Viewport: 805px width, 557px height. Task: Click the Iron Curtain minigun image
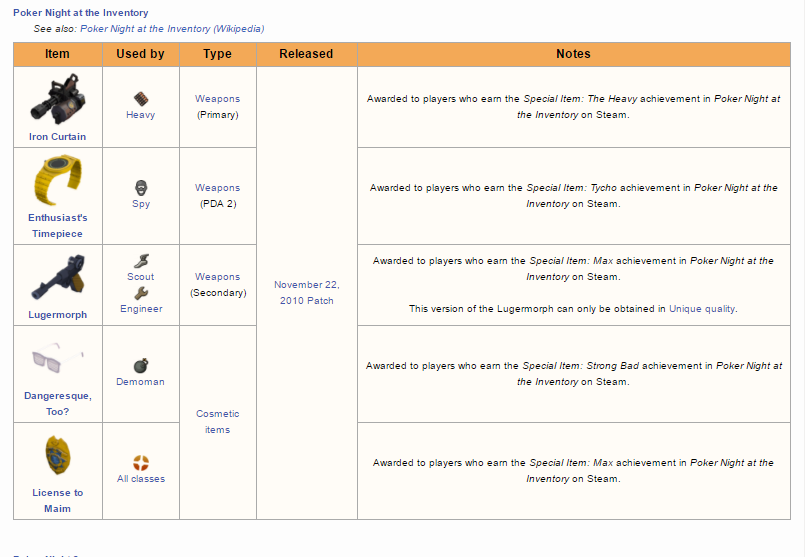click(58, 99)
